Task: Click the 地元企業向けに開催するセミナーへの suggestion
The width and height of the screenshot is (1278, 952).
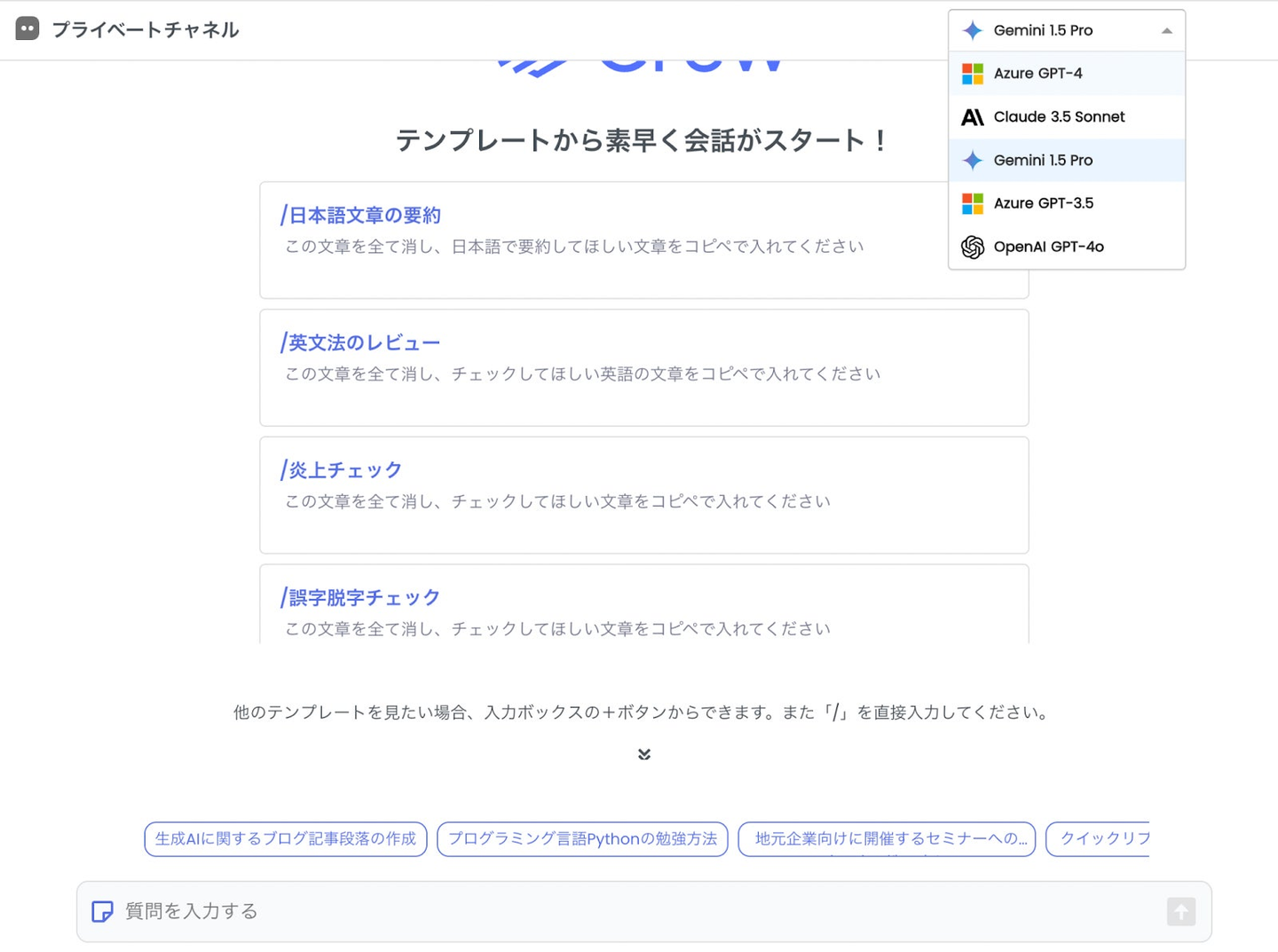Action: tap(887, 838)
